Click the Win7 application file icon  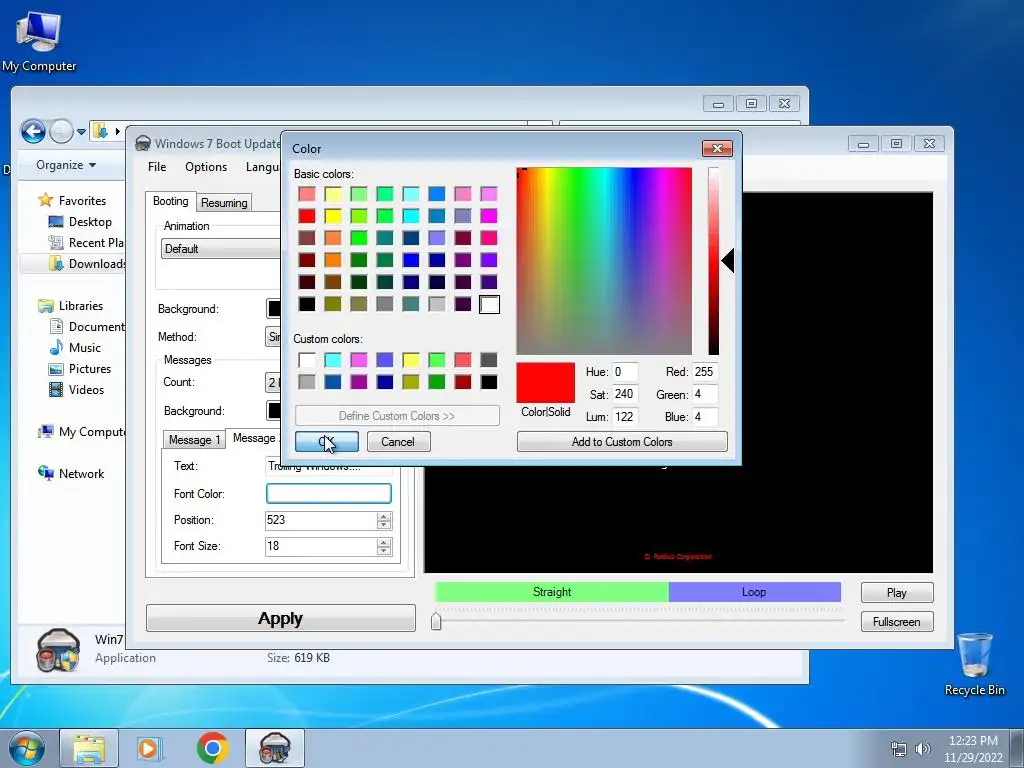(58, 650)
